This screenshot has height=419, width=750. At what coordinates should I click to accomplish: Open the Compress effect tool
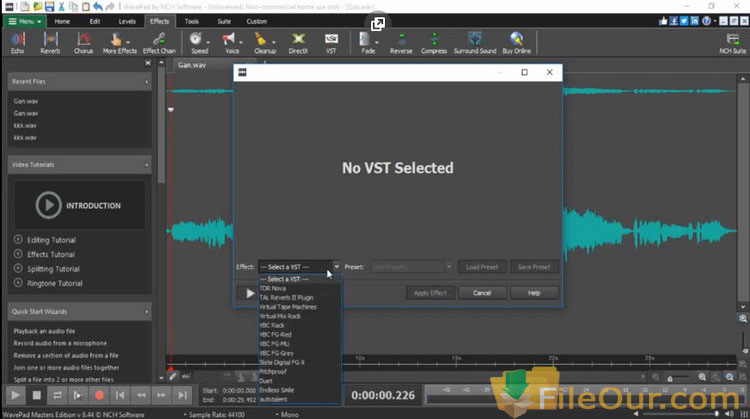[434, 43]
